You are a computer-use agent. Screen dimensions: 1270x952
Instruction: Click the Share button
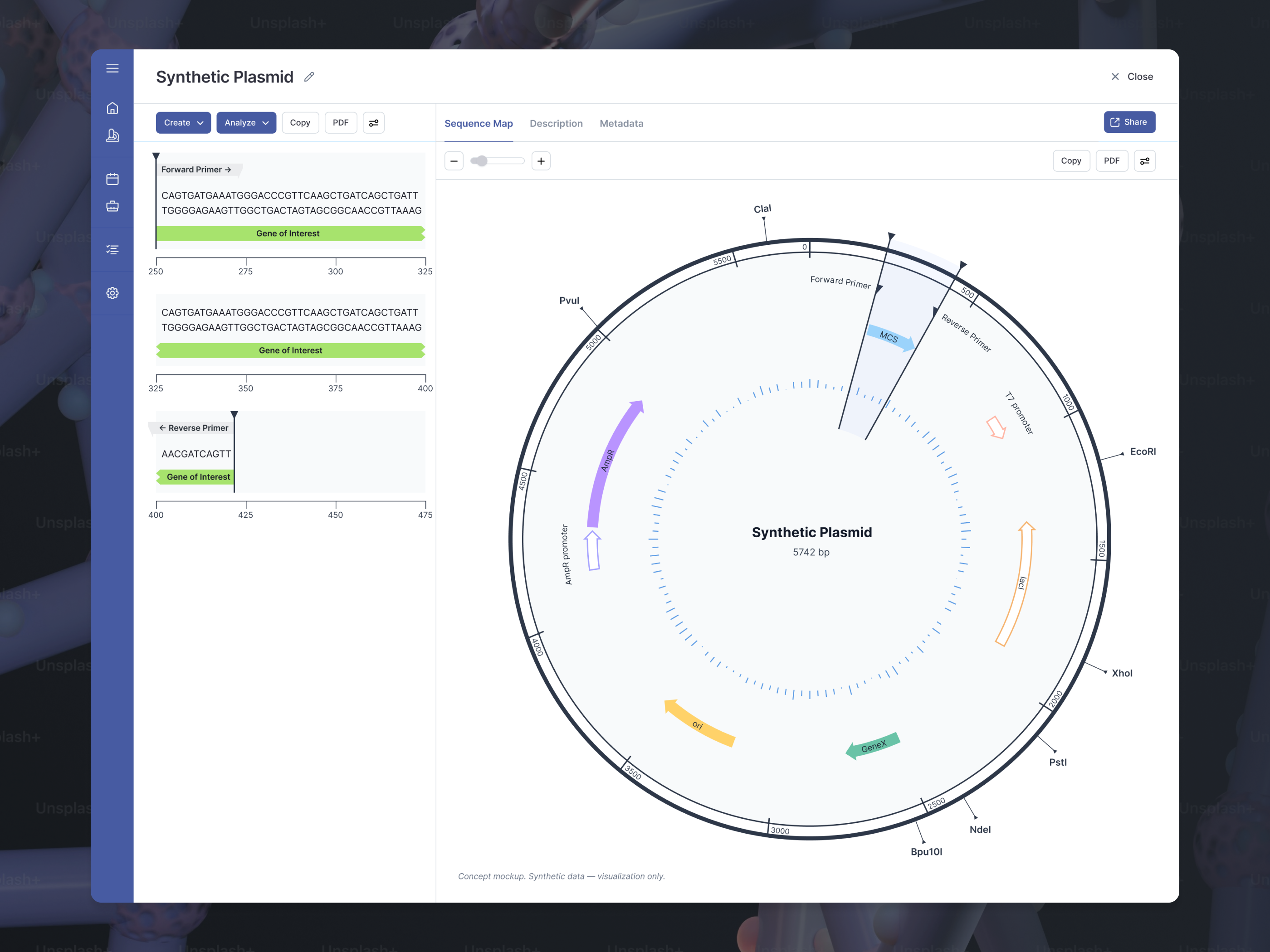(1129, 122)
